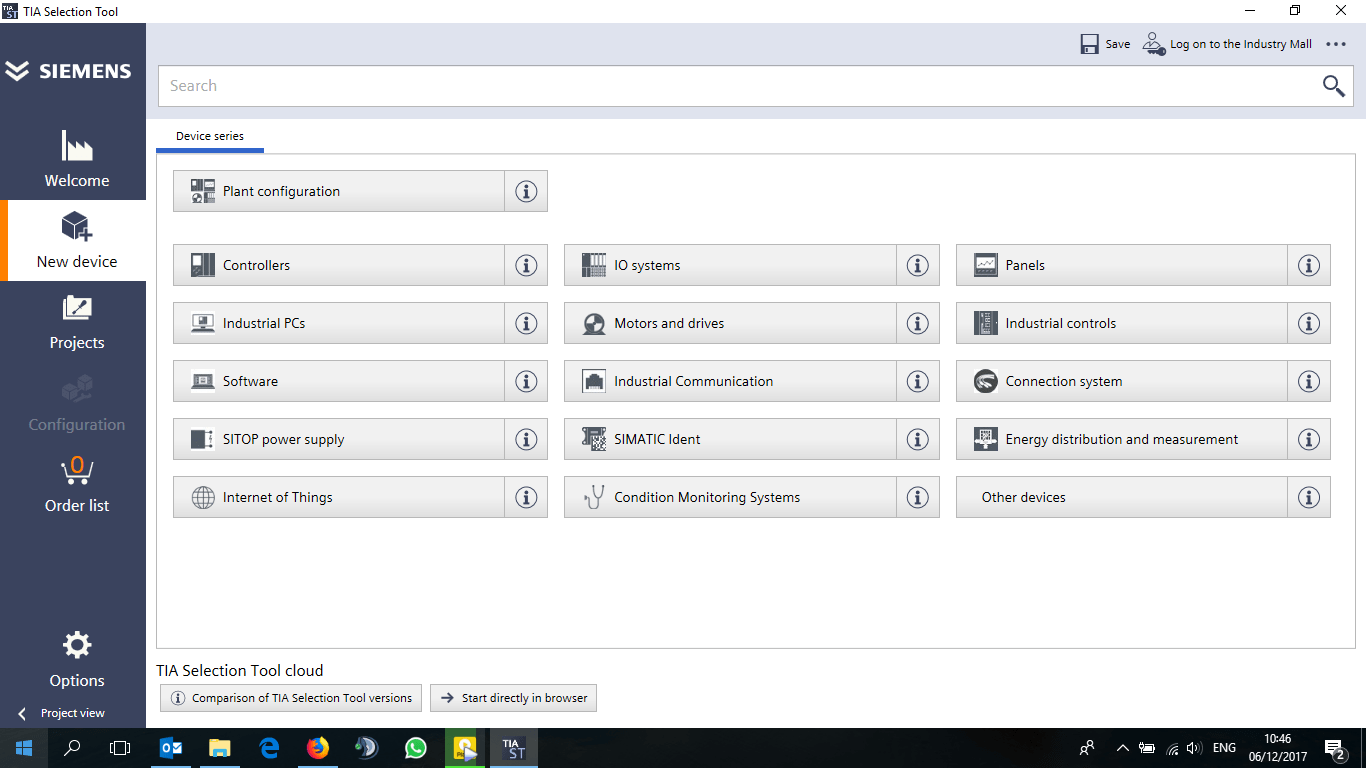Open the three-dots more menu
This screenshot has width=1366, height=768.
[x=1336, y=44]
